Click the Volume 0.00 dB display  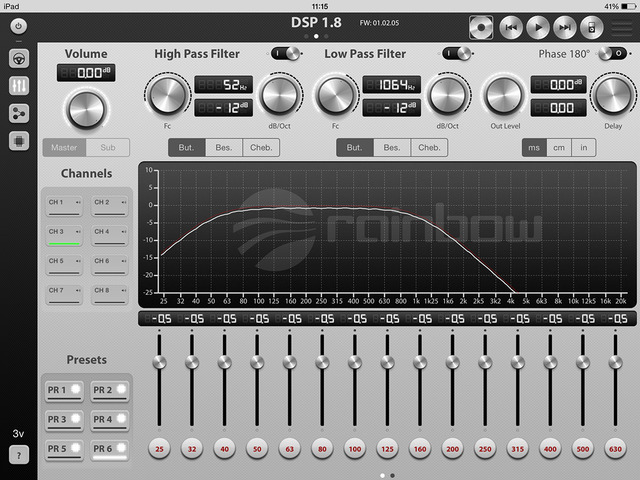point(86,73)
